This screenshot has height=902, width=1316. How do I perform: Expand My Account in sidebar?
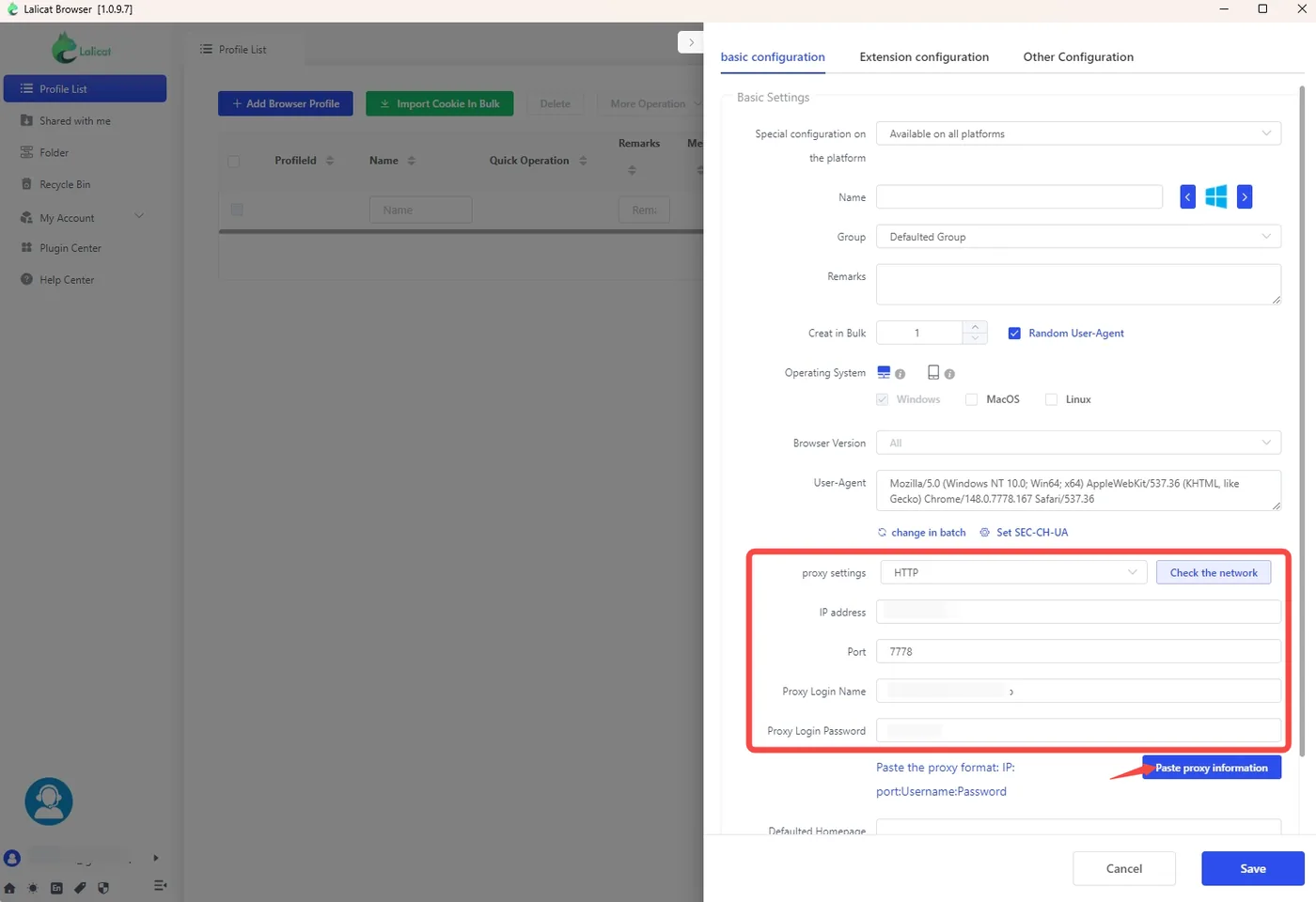pyautogui.click(x=83, y=218)
